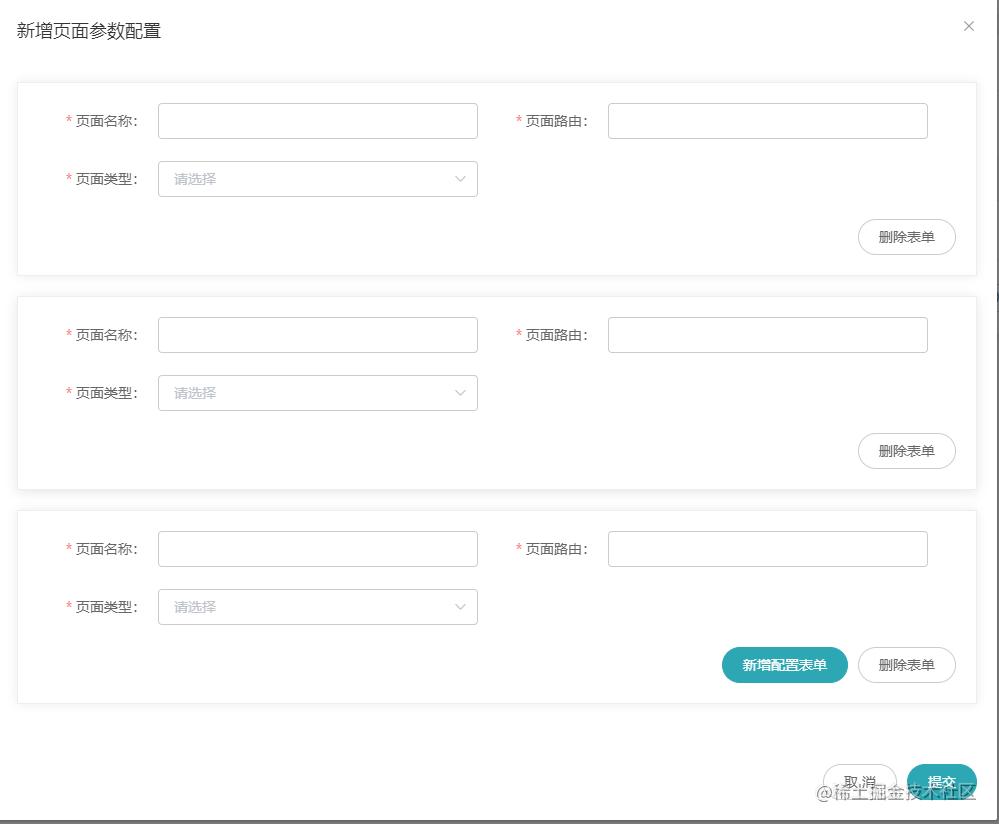This screenshot has height=824, width=999.
Task: Remove the third form using 删除表单
Action: click(906, 665)
